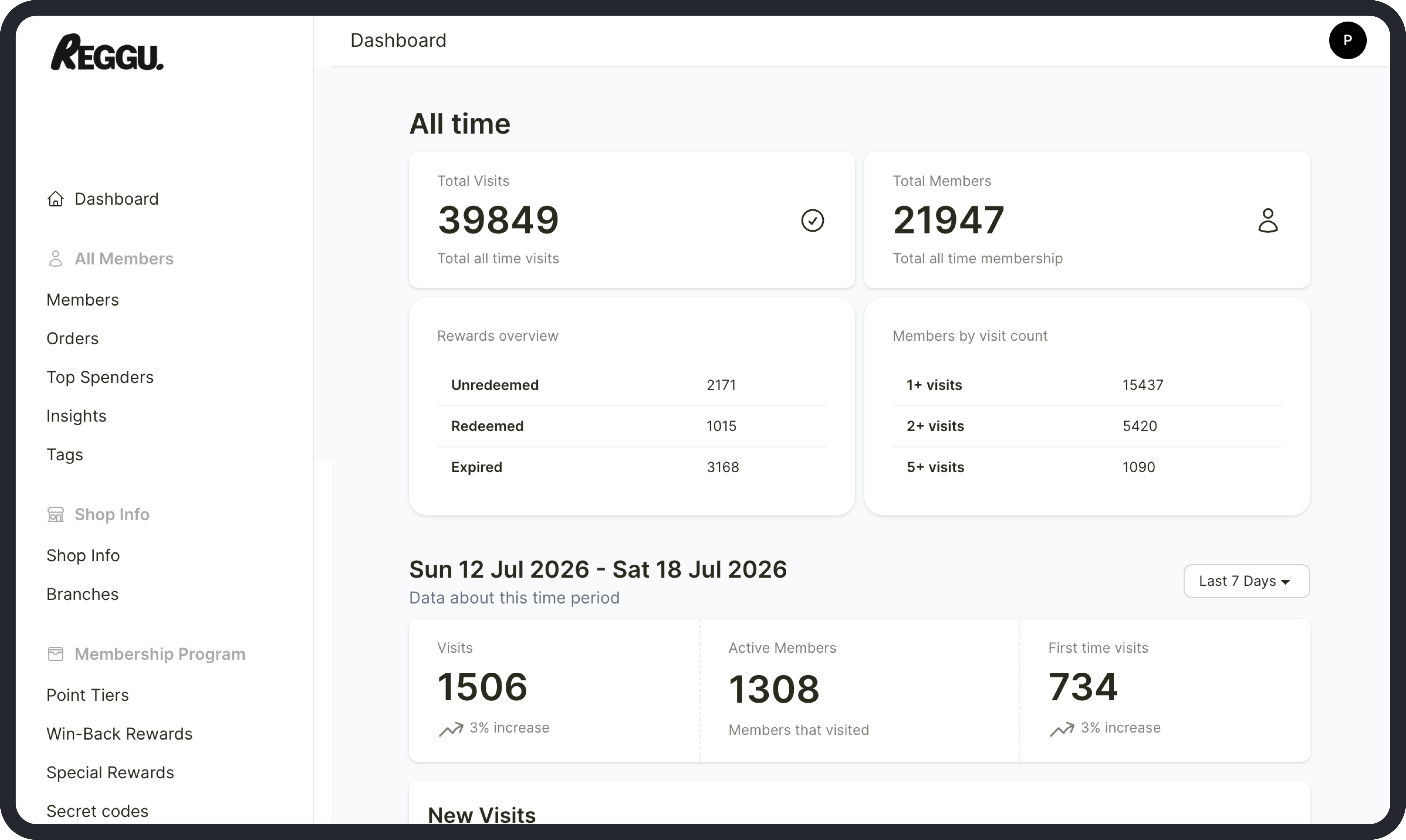Click the New Visits heading

[x=482, y=815]
